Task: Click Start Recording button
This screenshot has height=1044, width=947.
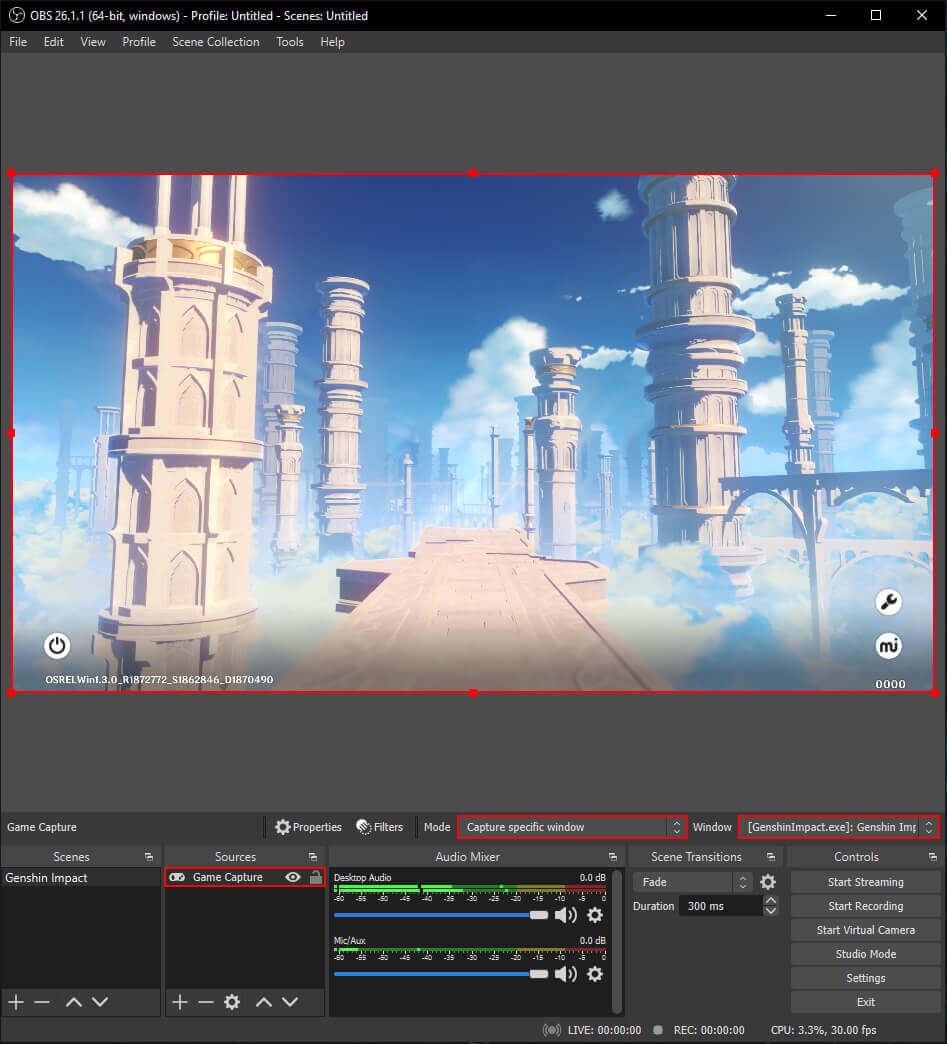Action: click(x=865, y=906)
